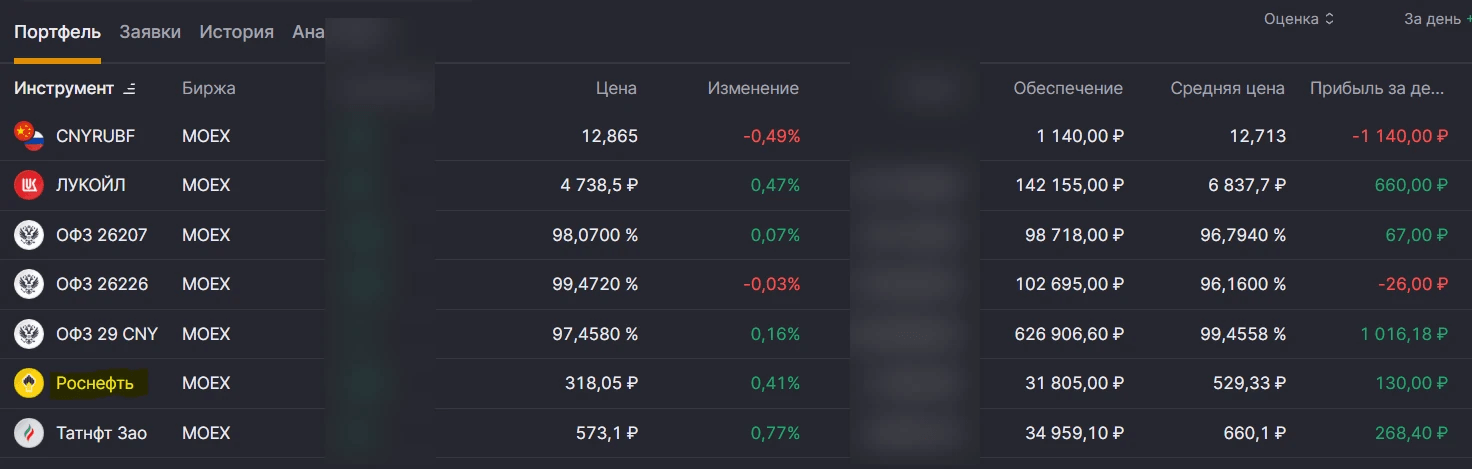The width and height of the screenshot is (1472, 469).
Task: Click the price 97,4580 %
Action: click(595, 334)
